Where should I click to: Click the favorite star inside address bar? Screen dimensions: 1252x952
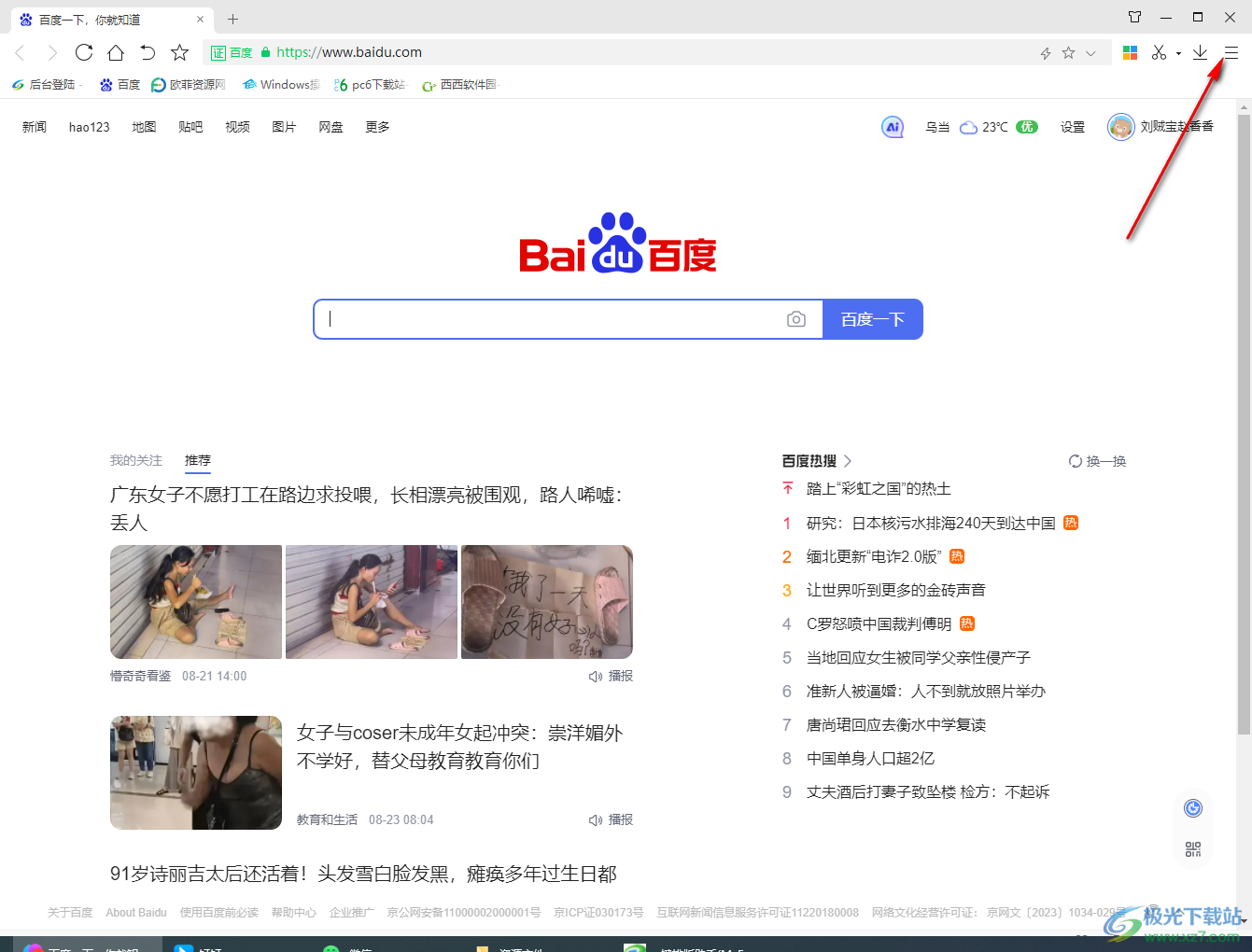click(1069, 53)
